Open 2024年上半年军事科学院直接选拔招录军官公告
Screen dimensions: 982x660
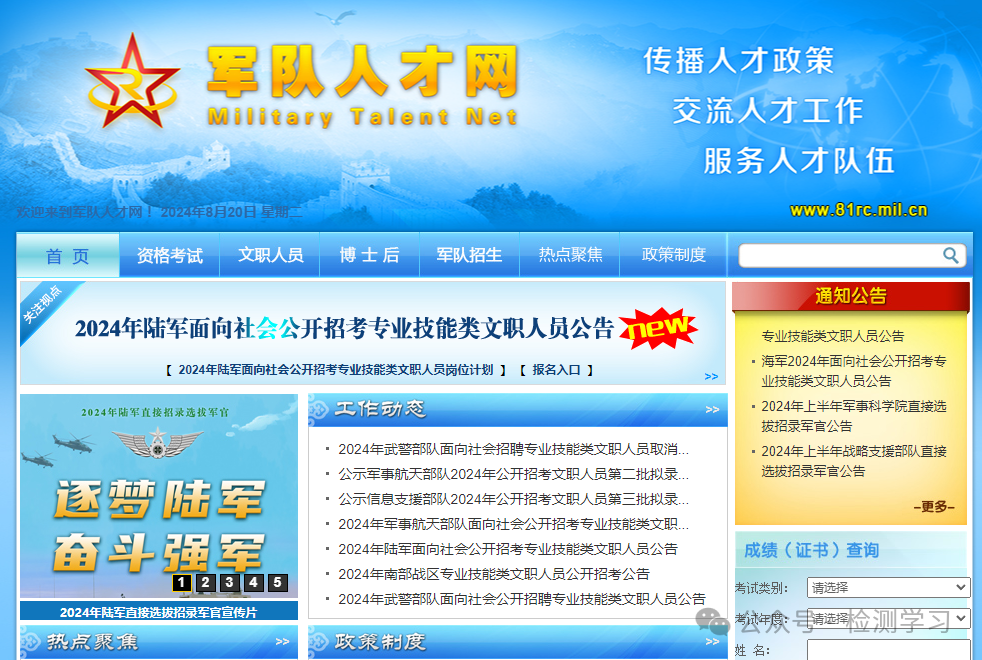[854, 416]
